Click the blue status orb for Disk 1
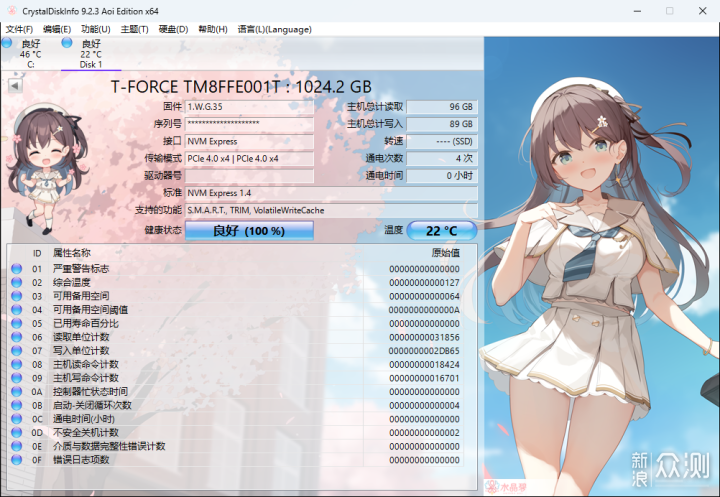Screen dimensions: 720x497 tap(67, 43)
